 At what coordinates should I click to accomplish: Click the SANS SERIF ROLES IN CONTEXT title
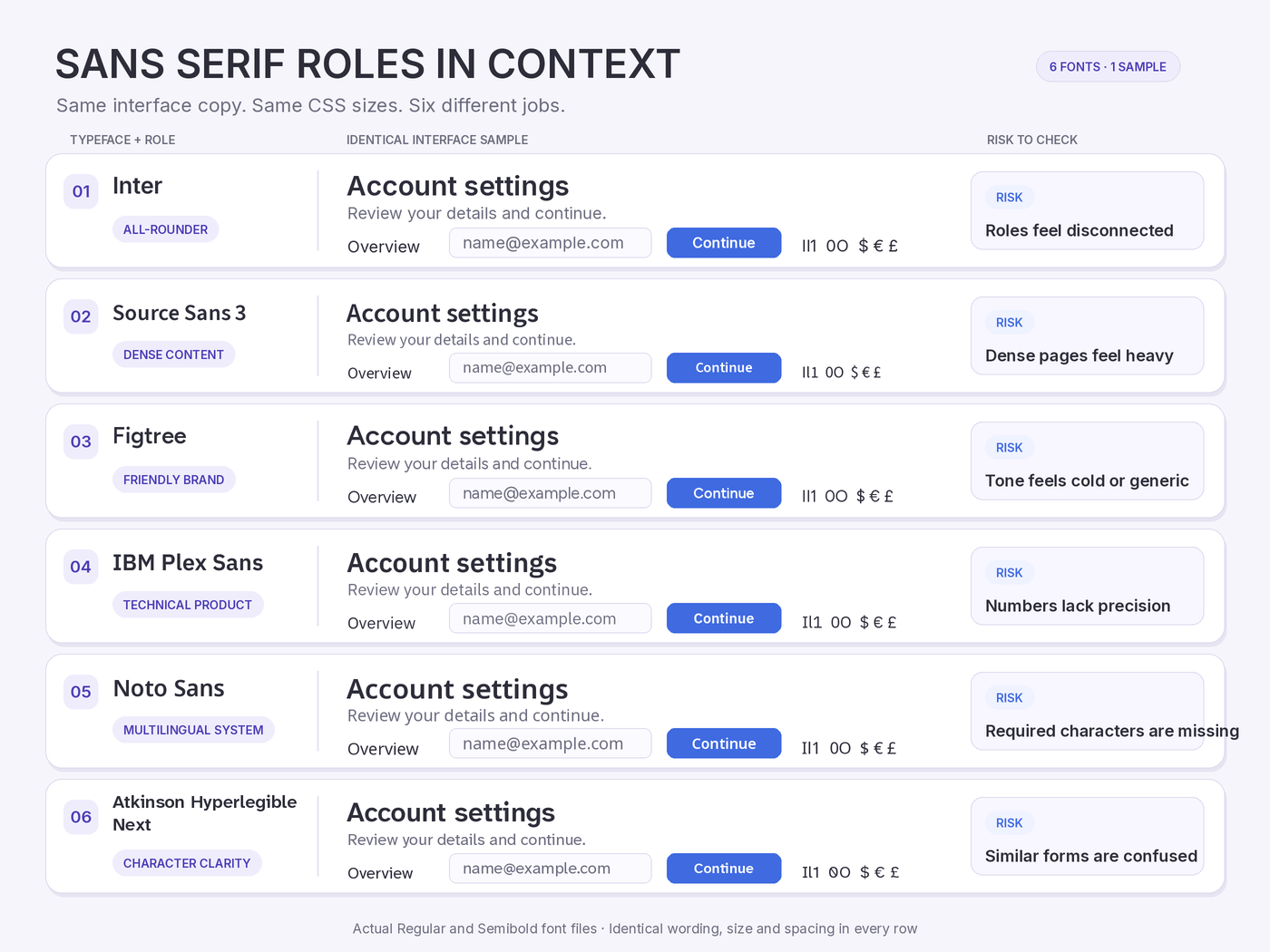(x=367, y=64)
